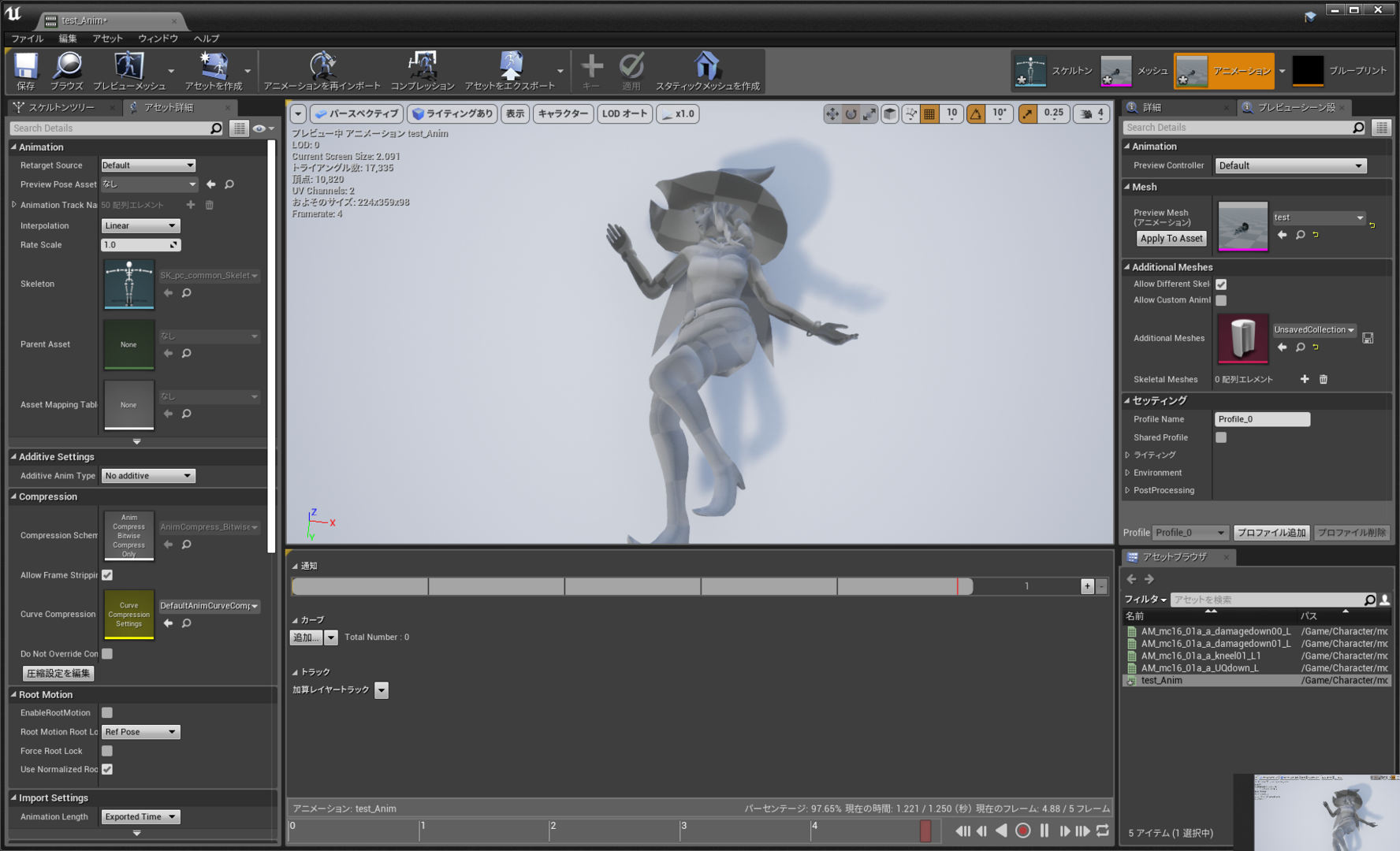Click the Add curve (追加...) button
Screen dimensions: 1400x851
point(307,637)
